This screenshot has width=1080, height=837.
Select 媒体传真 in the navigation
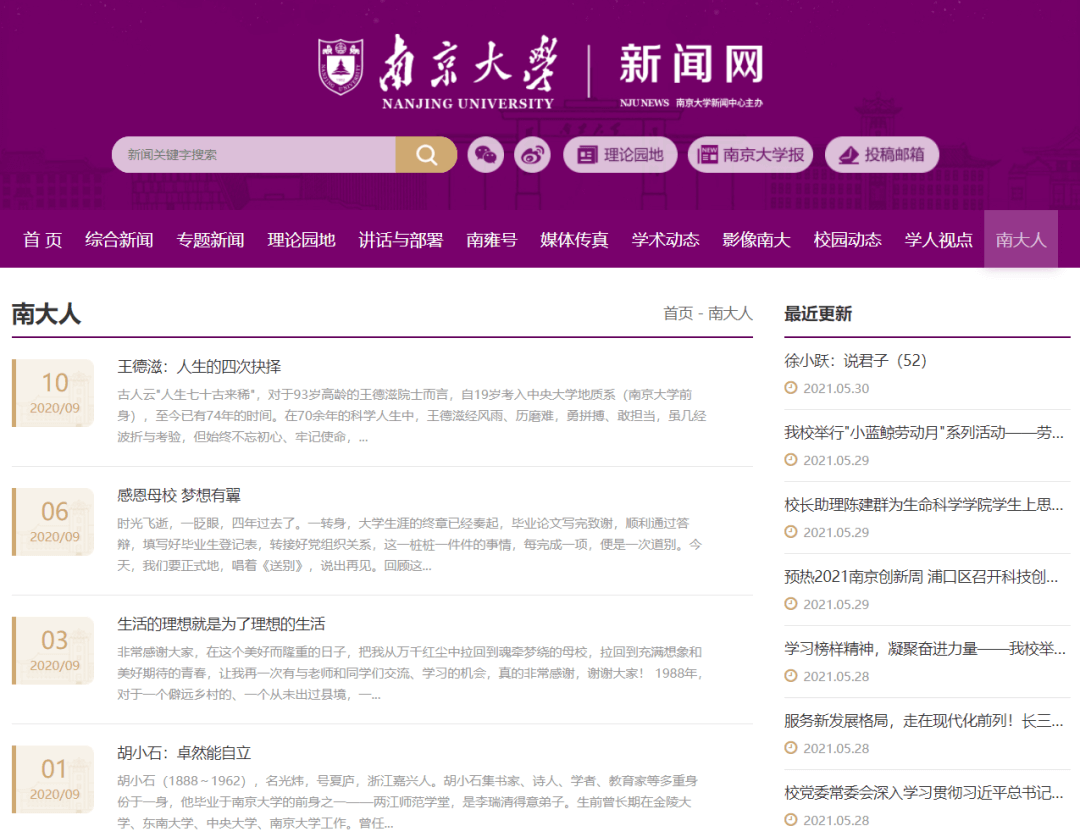click(574, 240)
